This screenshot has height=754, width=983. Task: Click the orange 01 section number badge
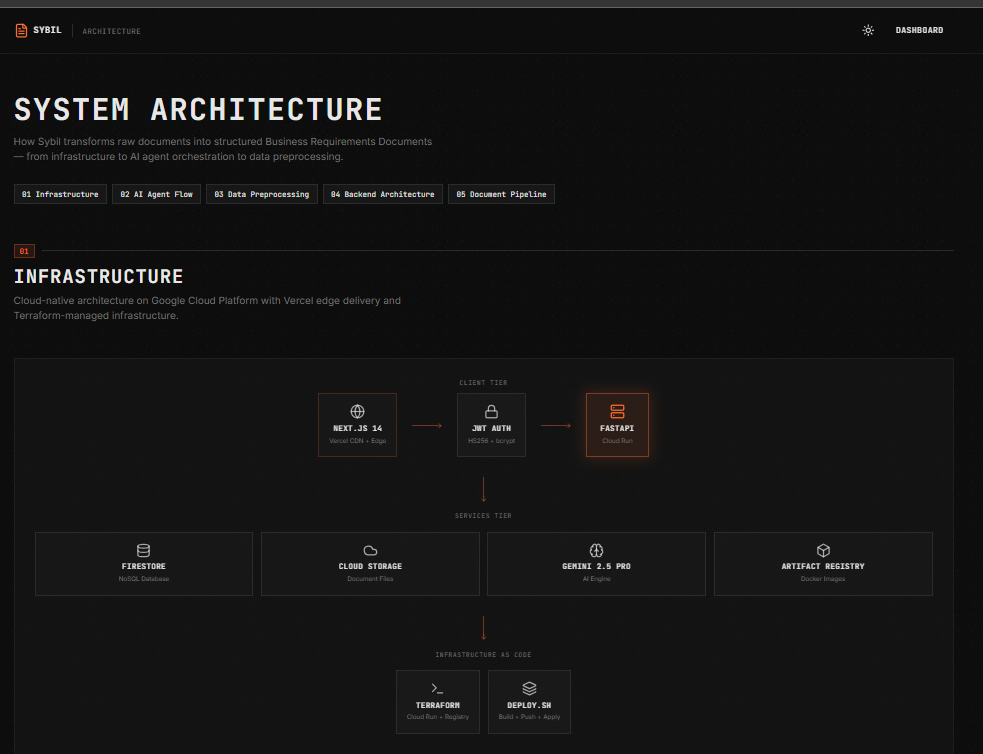pos(24,251)
